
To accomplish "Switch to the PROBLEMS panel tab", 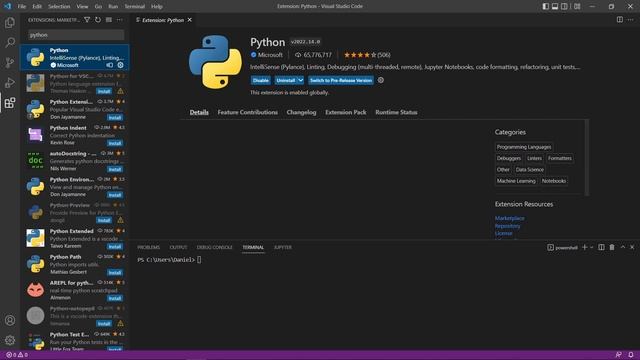I will [x=149, y=247].
